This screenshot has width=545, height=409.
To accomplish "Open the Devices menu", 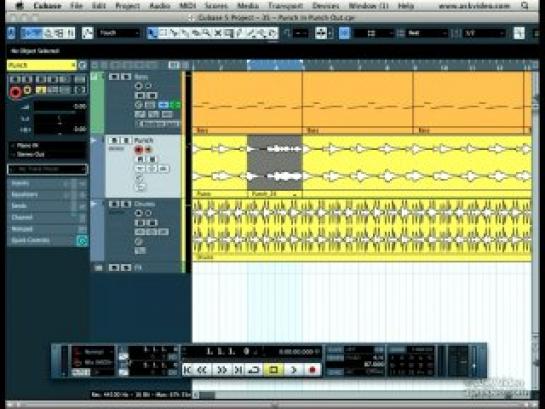I will point(326,6).
